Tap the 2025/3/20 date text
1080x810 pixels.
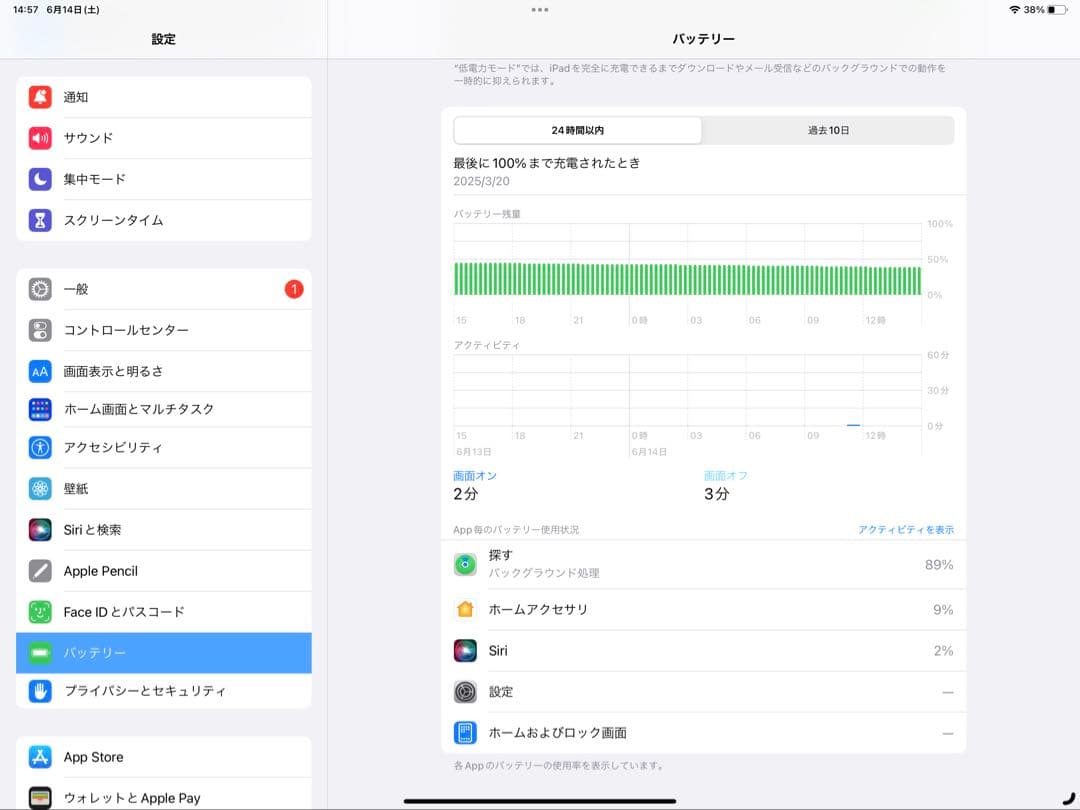pyautogui.click(x=481, y=181)
